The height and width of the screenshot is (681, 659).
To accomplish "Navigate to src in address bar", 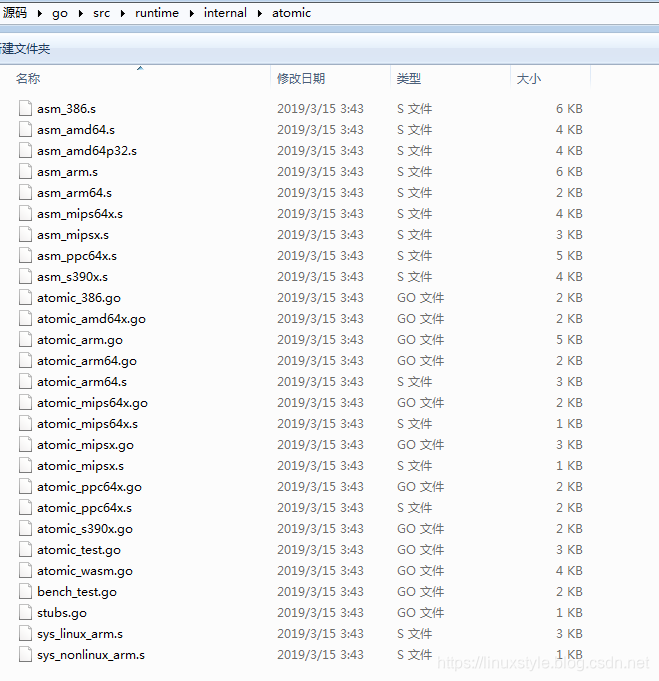I will point(101,13).
